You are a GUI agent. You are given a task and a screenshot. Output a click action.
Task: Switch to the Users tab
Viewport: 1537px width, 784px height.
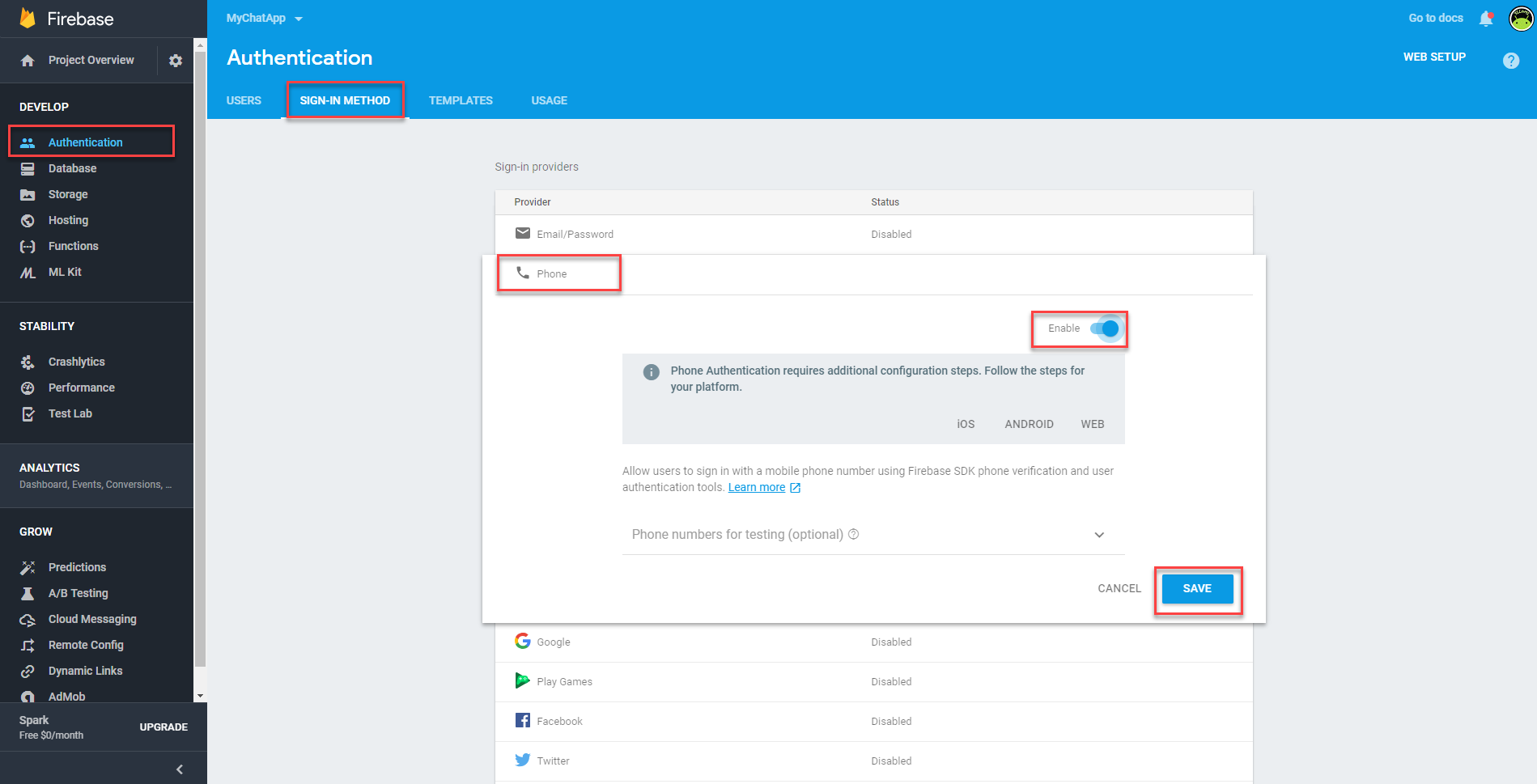pos(244,100)
